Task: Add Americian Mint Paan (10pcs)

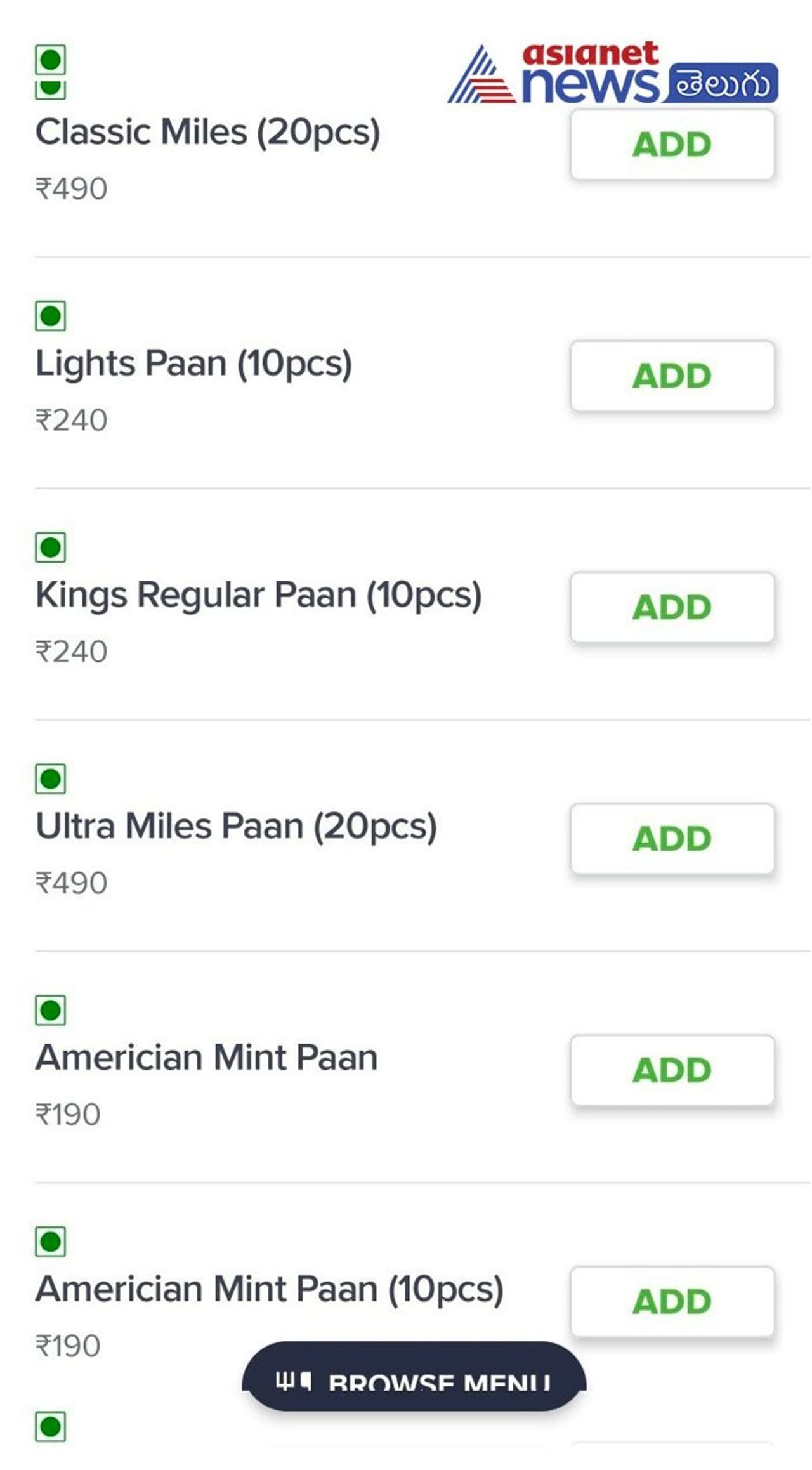Action: (672, 1302)
